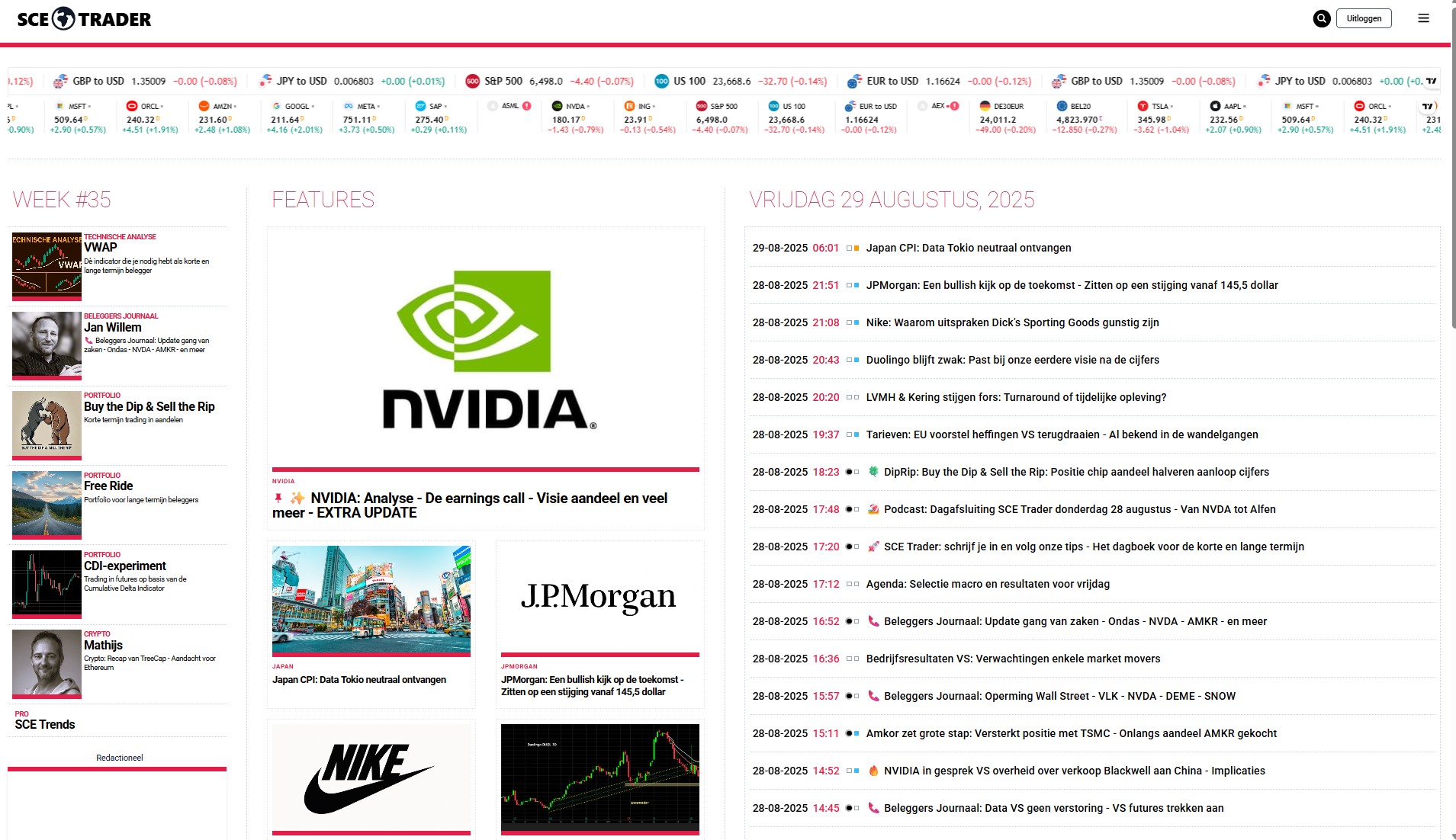
Task: Open Agenda Selectie macro headline
Action: coord(988,584)
